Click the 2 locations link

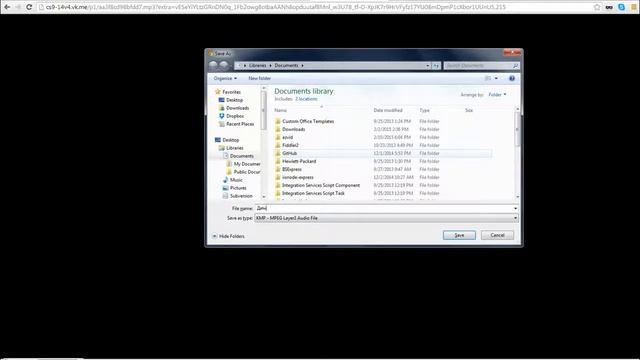306,99
